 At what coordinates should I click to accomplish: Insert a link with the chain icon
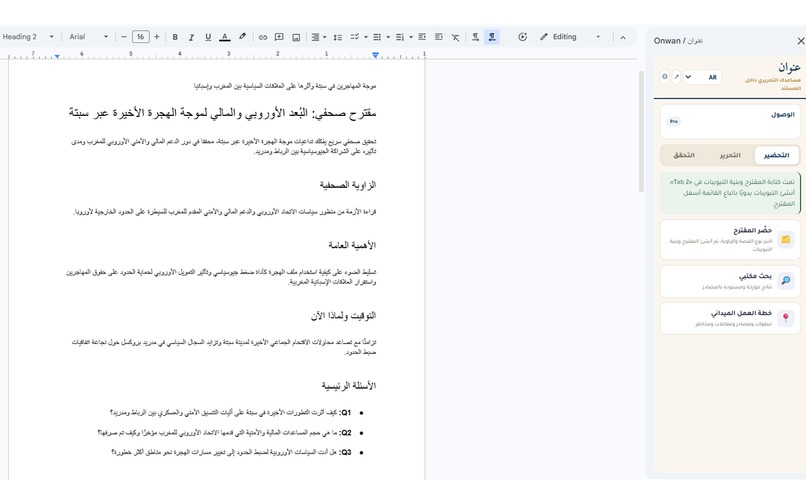coord(263,37)
